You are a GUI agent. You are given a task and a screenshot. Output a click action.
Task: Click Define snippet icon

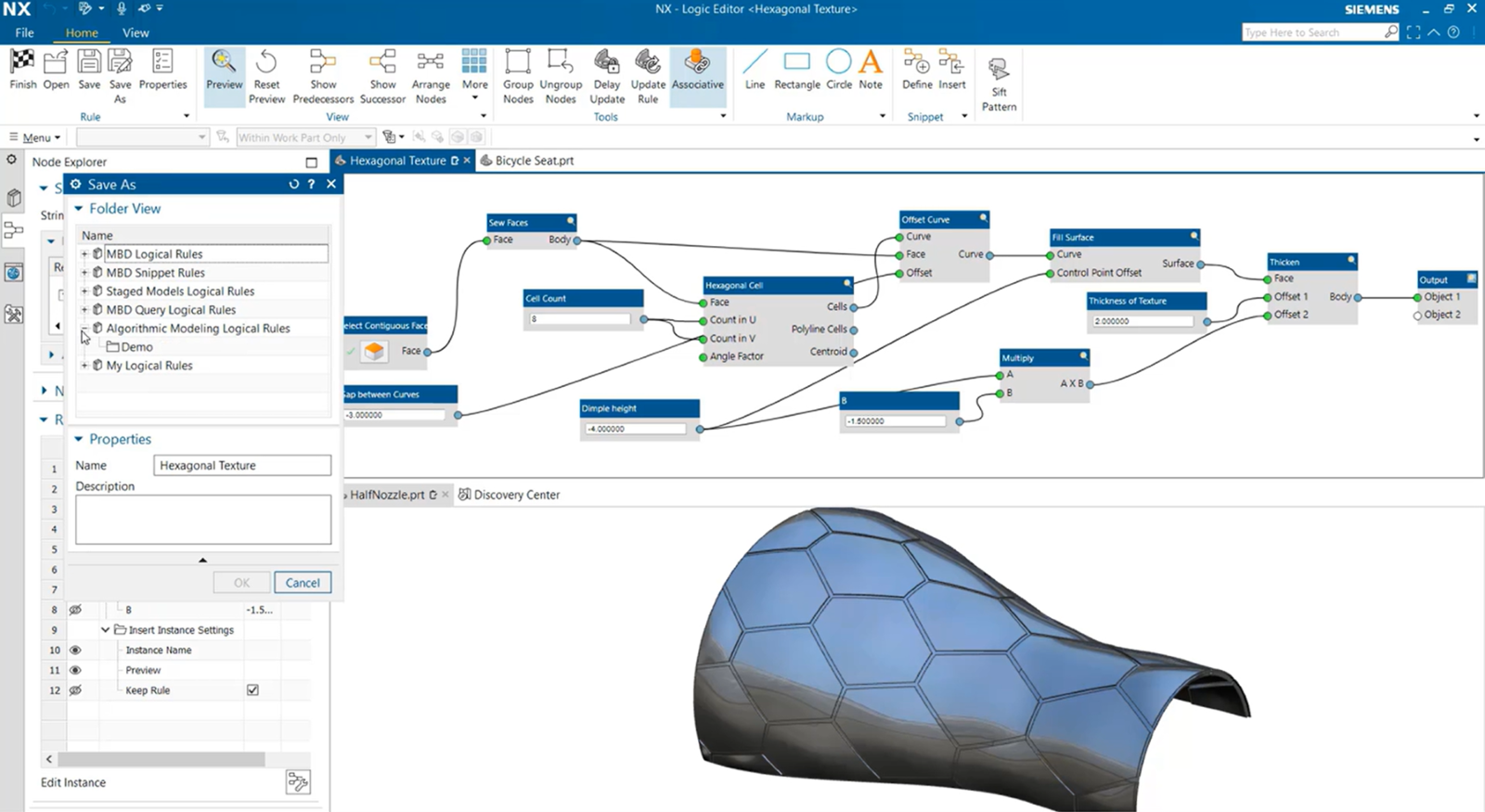[x=917, y=62]
